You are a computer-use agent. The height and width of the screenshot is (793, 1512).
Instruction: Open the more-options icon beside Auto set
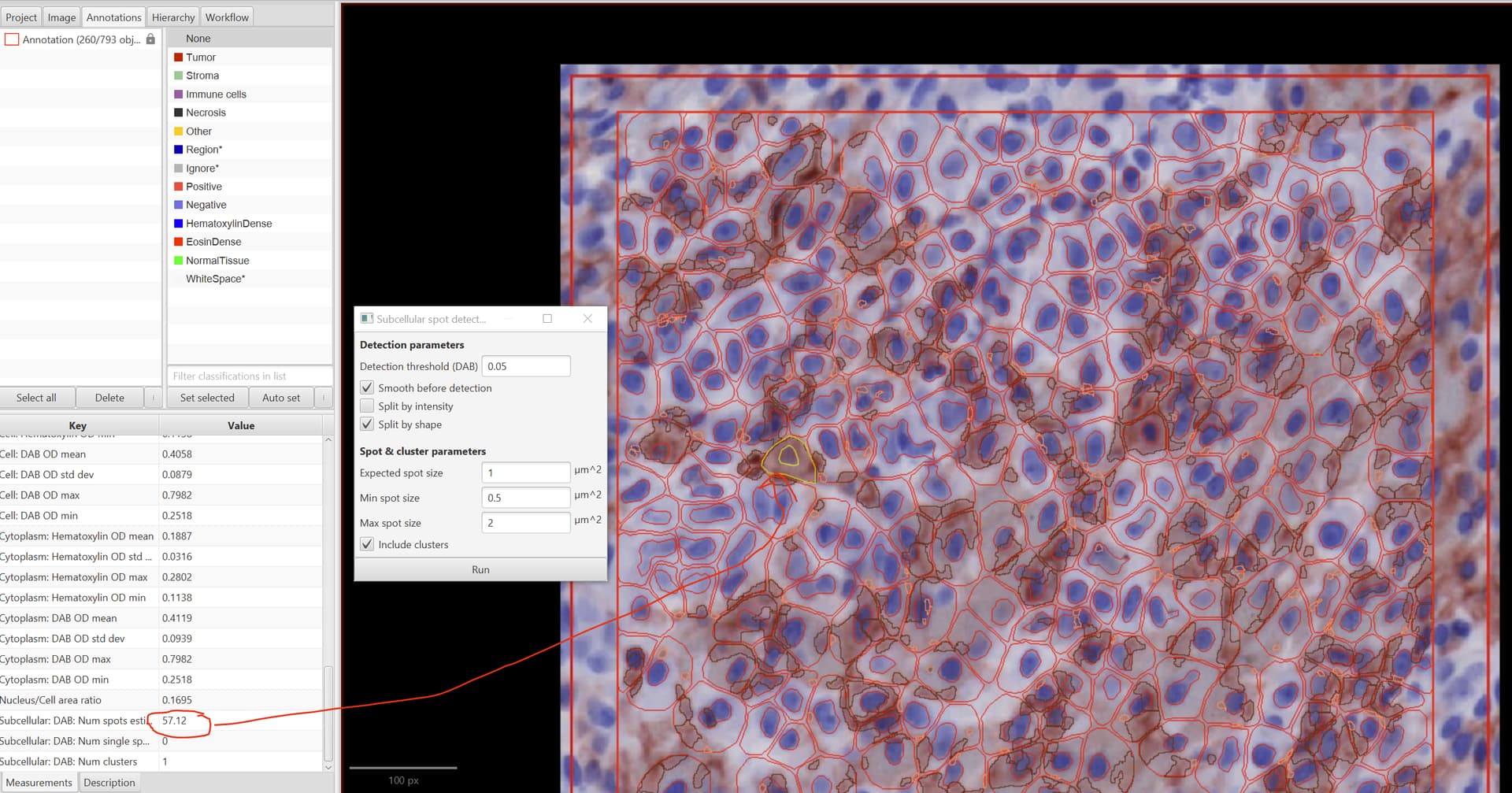click(323, 397)
